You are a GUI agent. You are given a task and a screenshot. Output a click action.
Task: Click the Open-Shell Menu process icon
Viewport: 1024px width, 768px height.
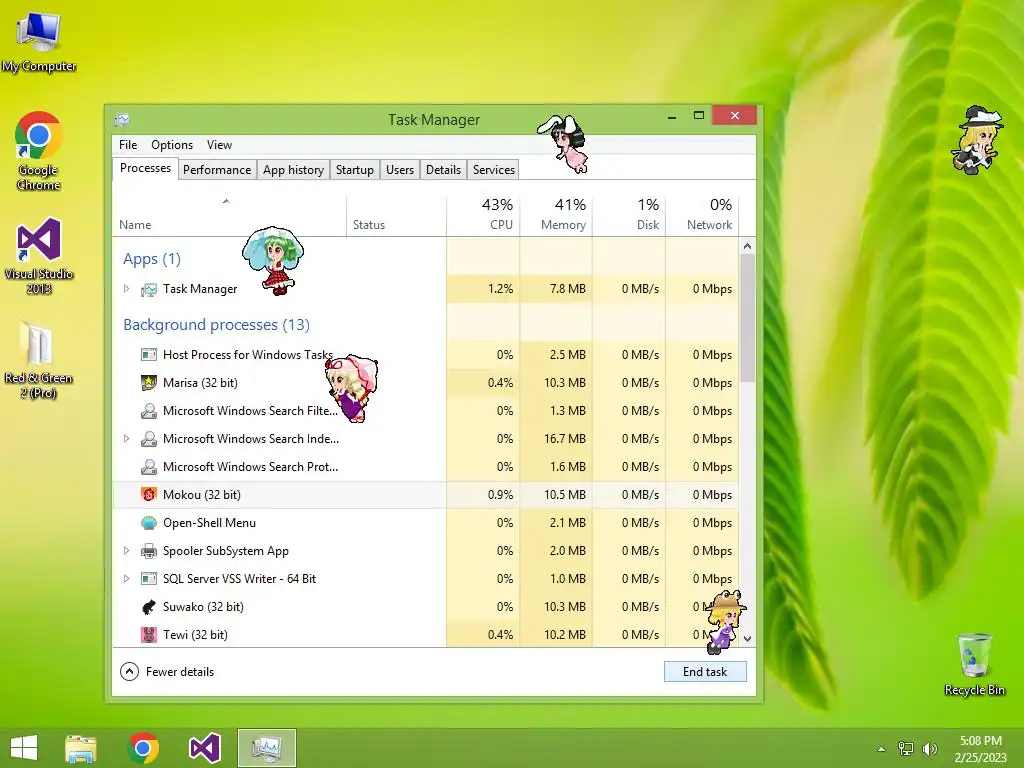[x=149, y=522]
